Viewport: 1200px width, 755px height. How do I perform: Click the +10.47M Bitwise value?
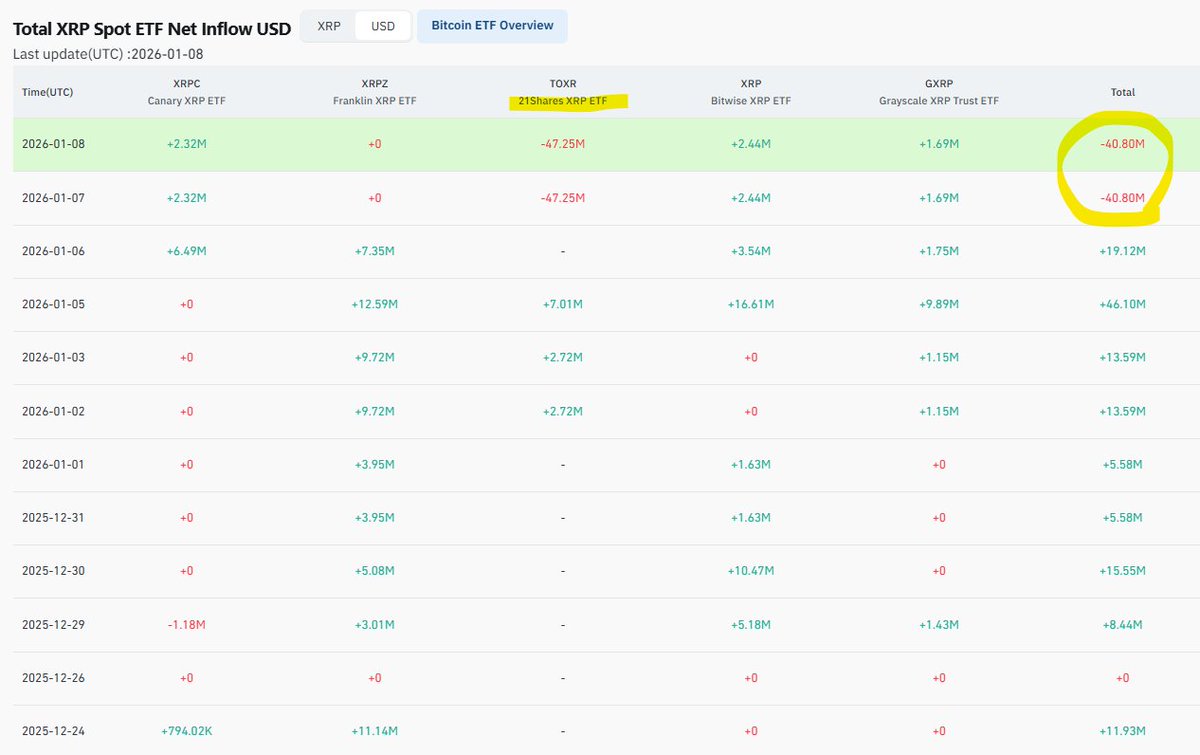tap(750, 571)
